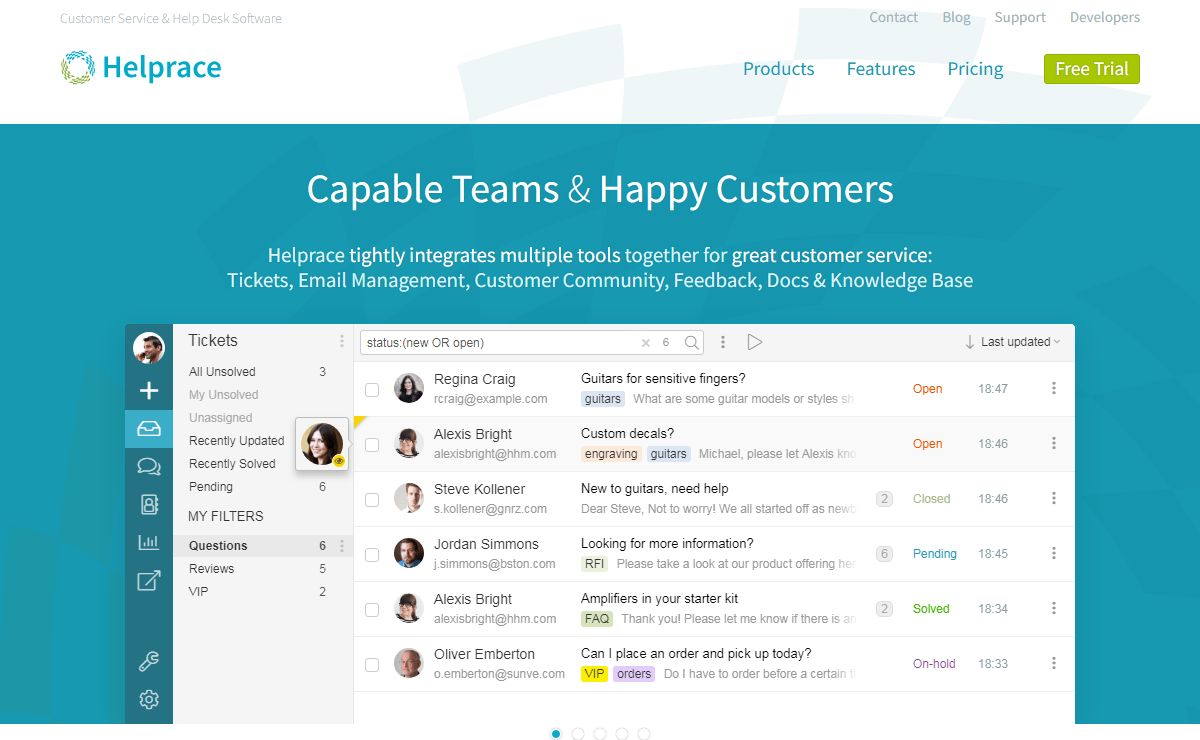
Task: Select Recently Updated tickets view
Action: (236, 441)
